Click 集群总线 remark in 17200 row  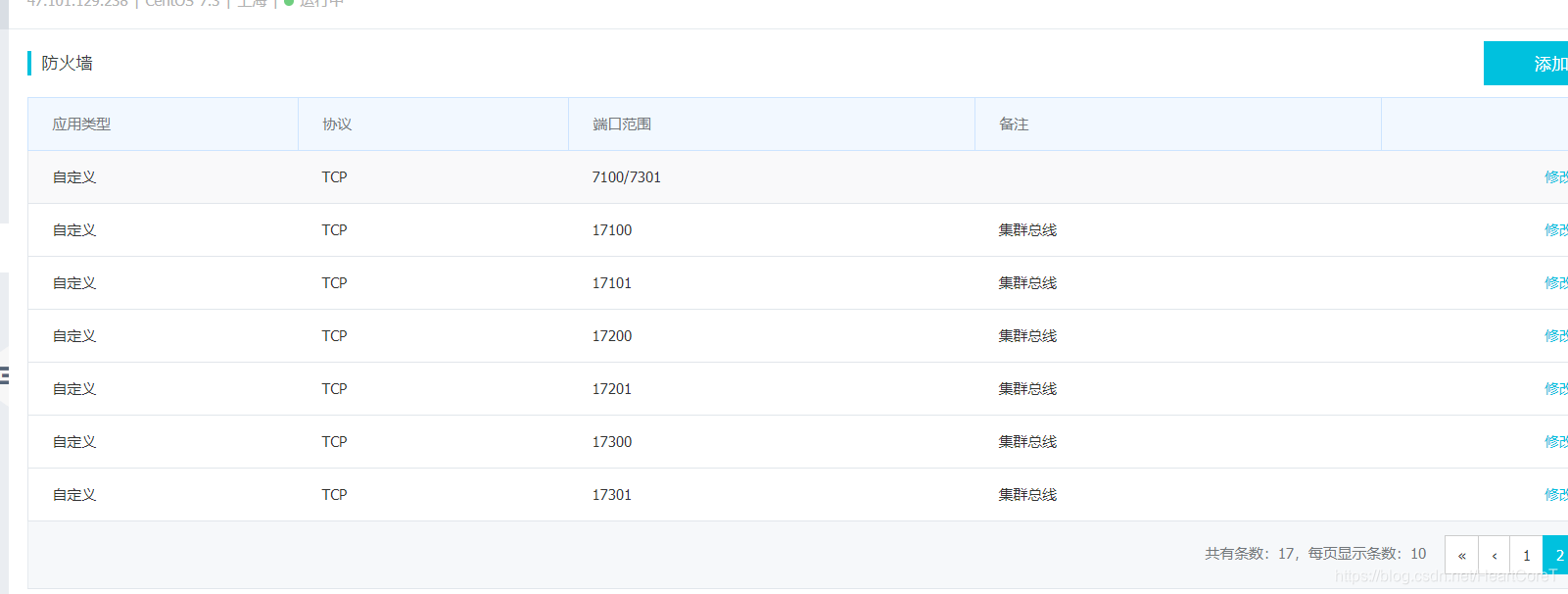coord(1027,336)
